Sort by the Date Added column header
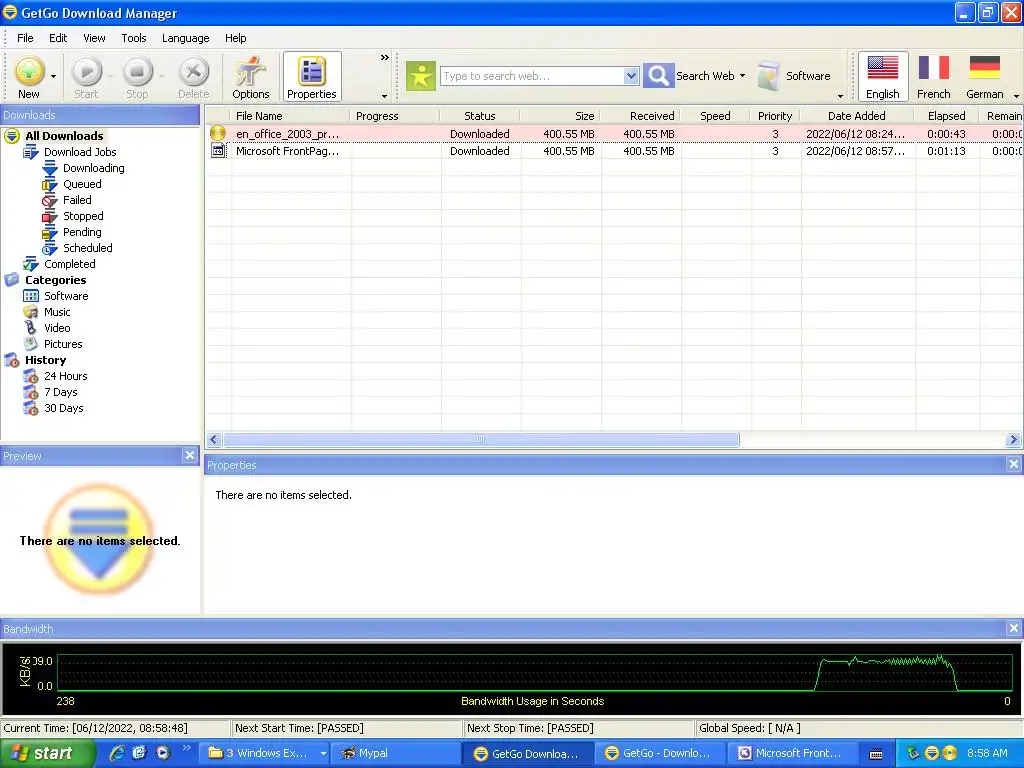The image size is (1024, 768). [857, 116]
